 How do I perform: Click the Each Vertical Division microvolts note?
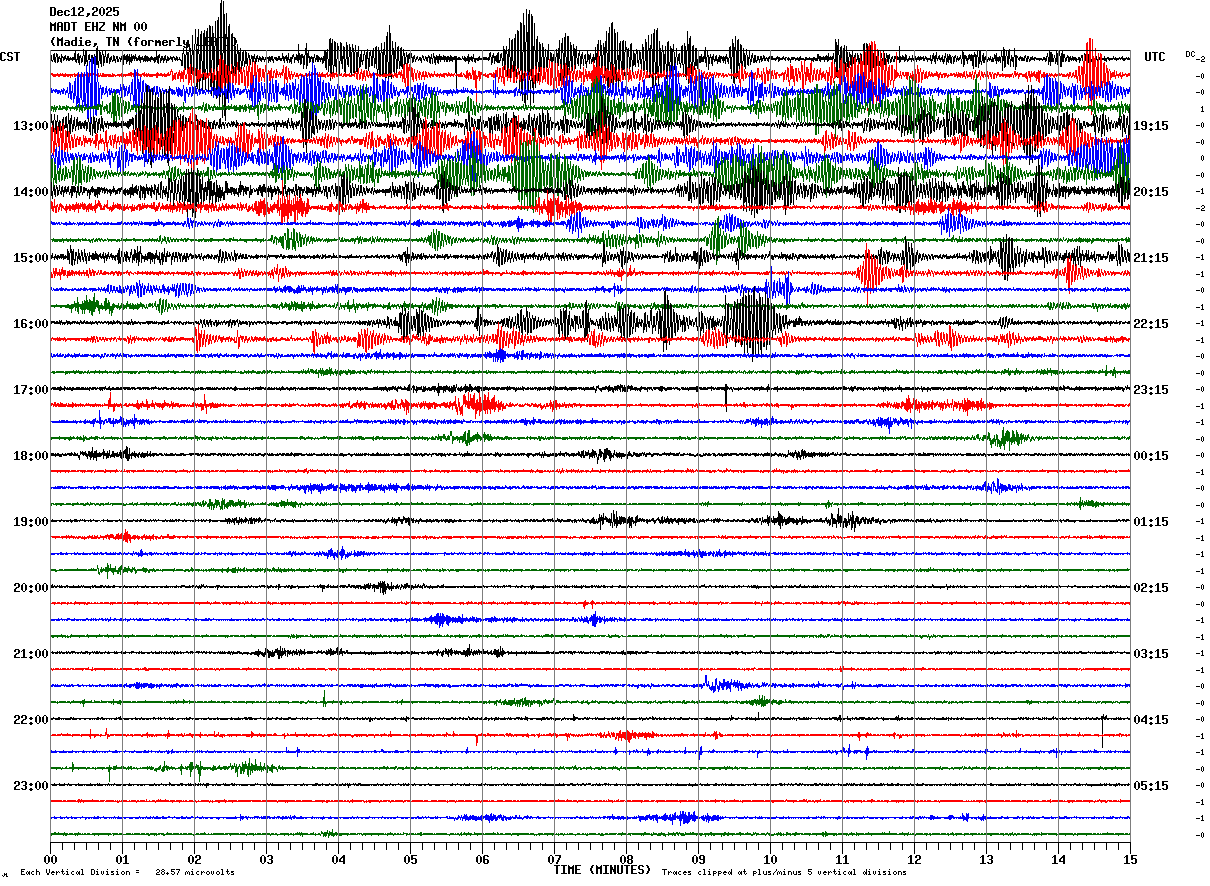(127, 872)
